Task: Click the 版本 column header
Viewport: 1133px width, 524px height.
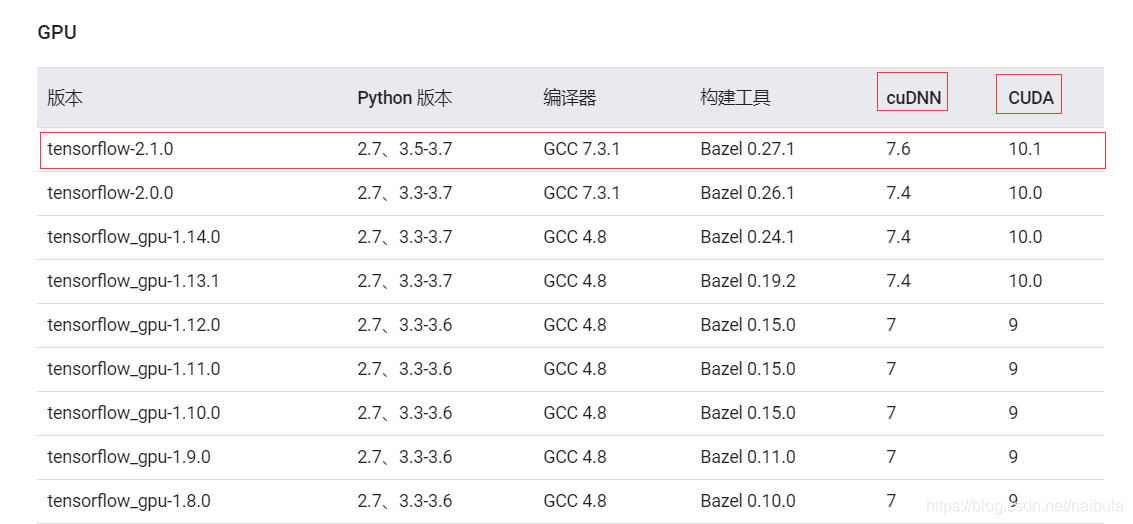Action: pyautogui.click(x=65, y=98)
